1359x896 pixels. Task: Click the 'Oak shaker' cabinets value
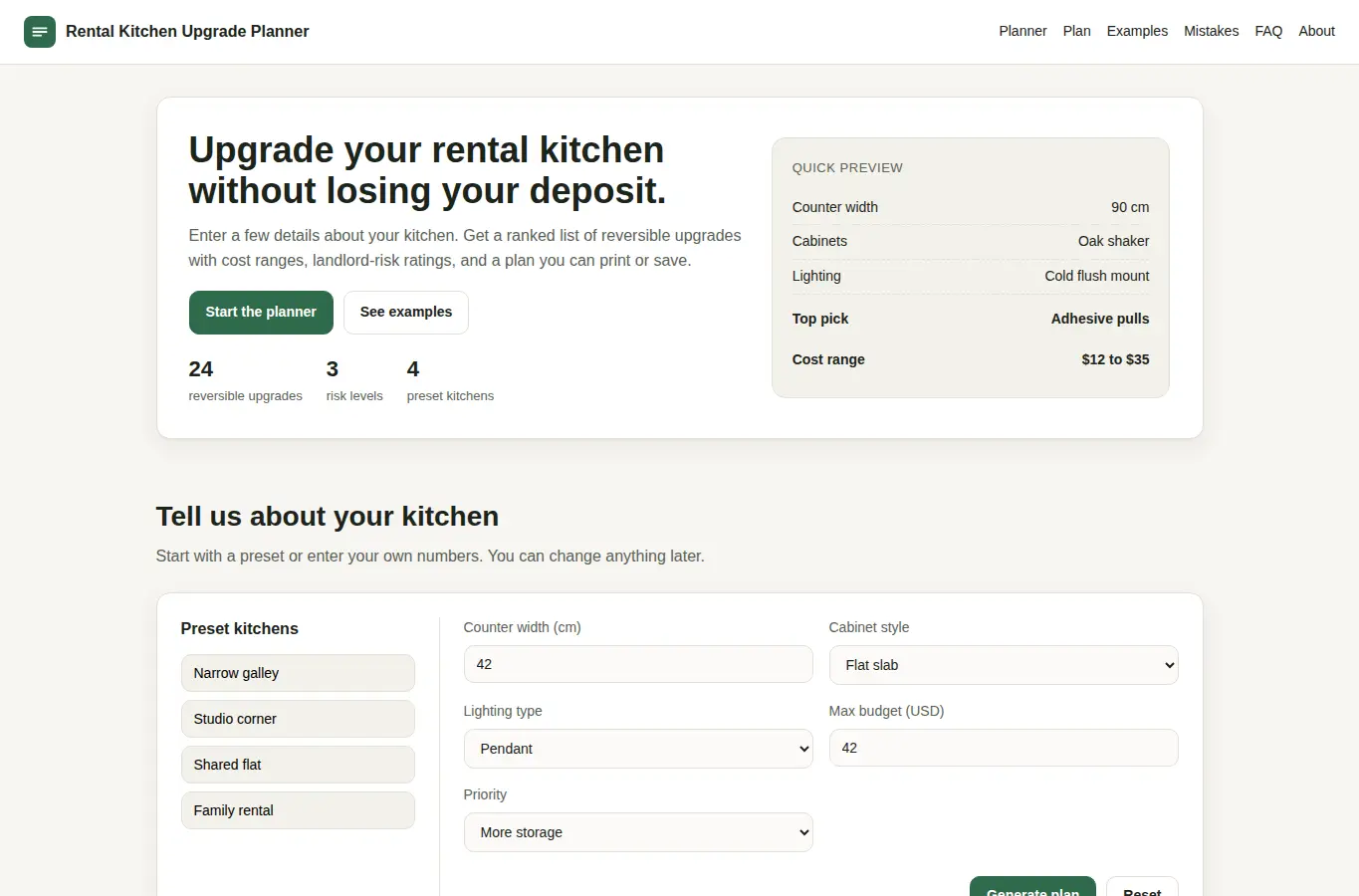(1113, 241)
